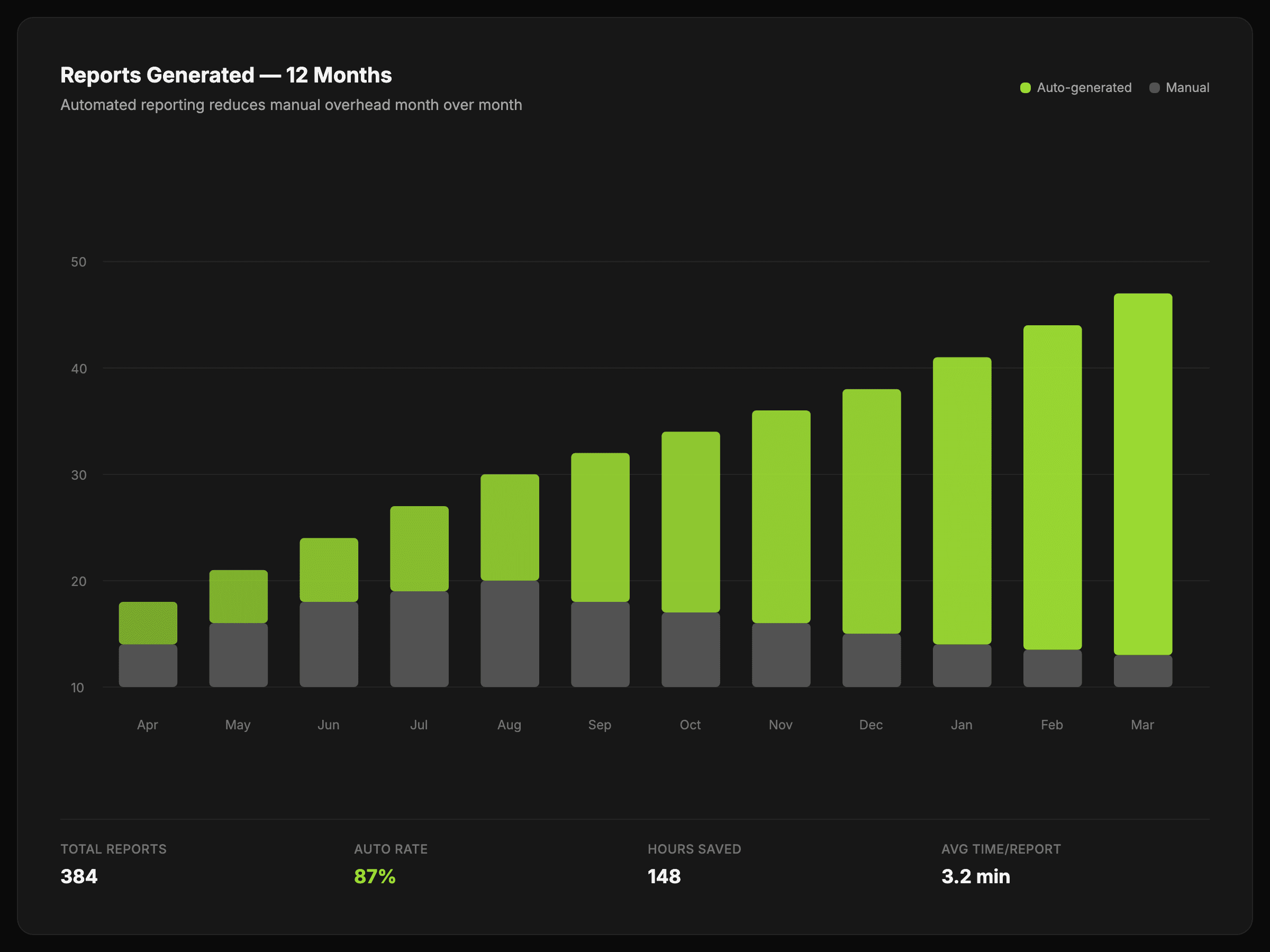This screenshot has height=952, width=1270.
Task: Click the Jan x-axis label
Action: point(961,725)
